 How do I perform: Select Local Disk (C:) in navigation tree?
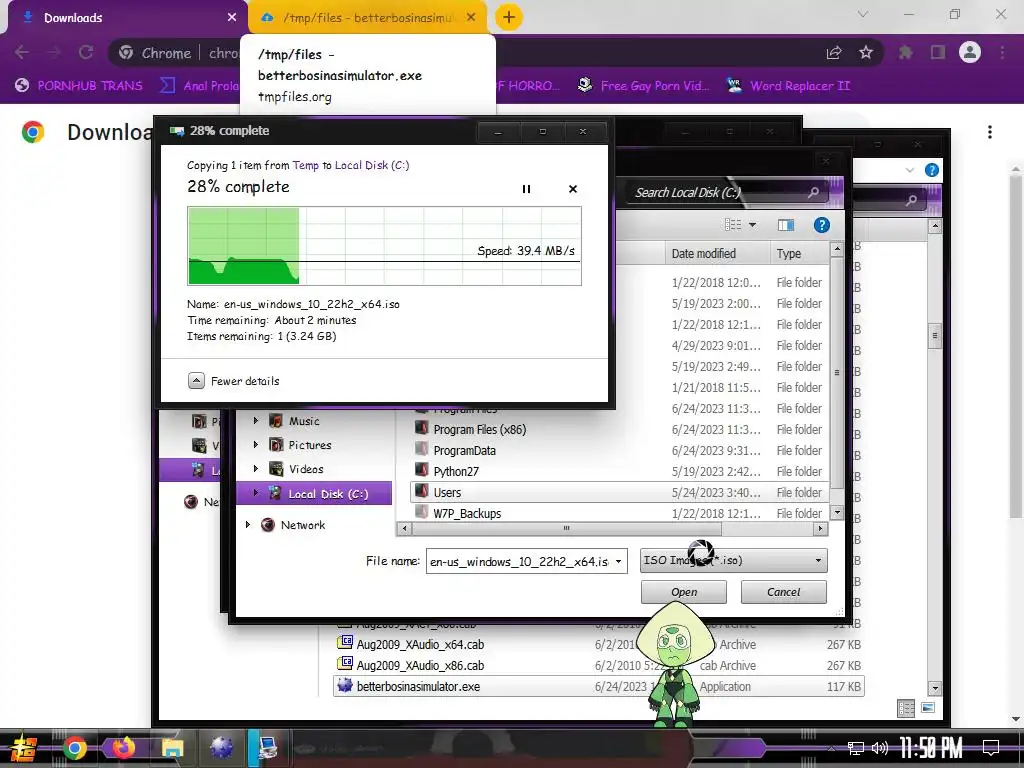tap(328, 494)
